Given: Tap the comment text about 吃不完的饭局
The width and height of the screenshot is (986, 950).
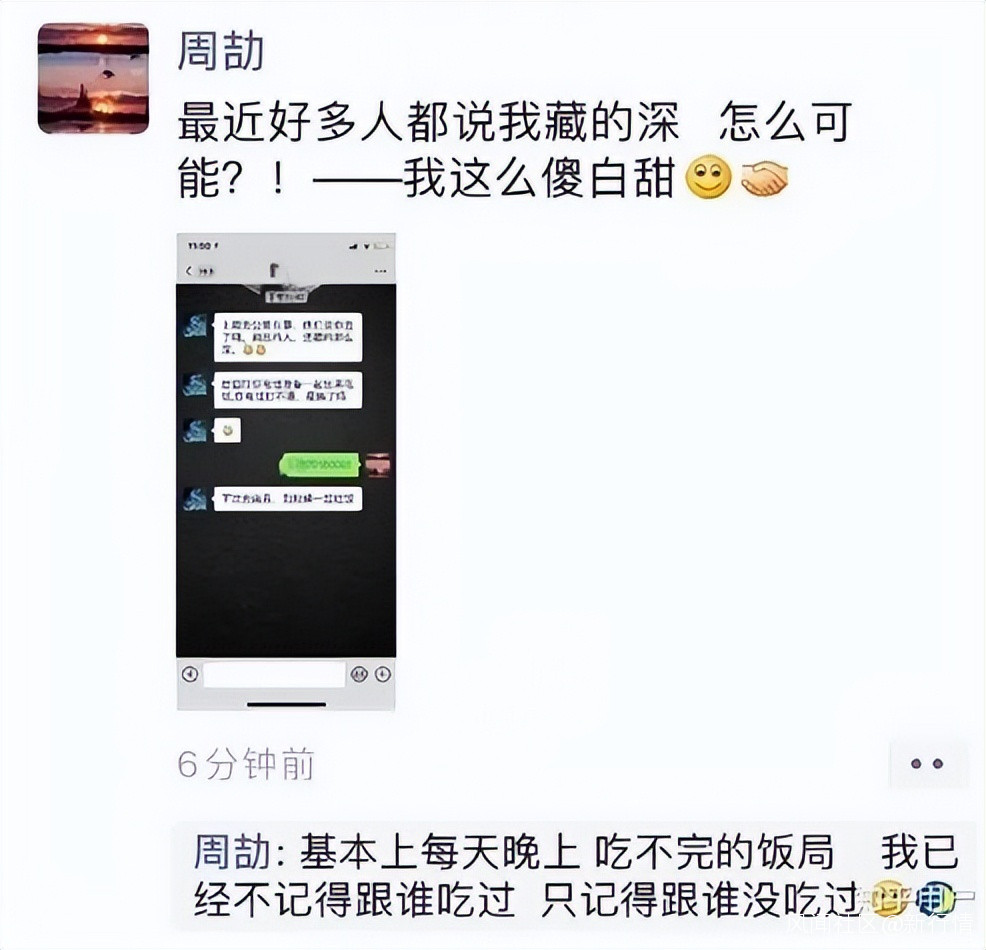Looking at the screenshot, I should coord(576,876).
